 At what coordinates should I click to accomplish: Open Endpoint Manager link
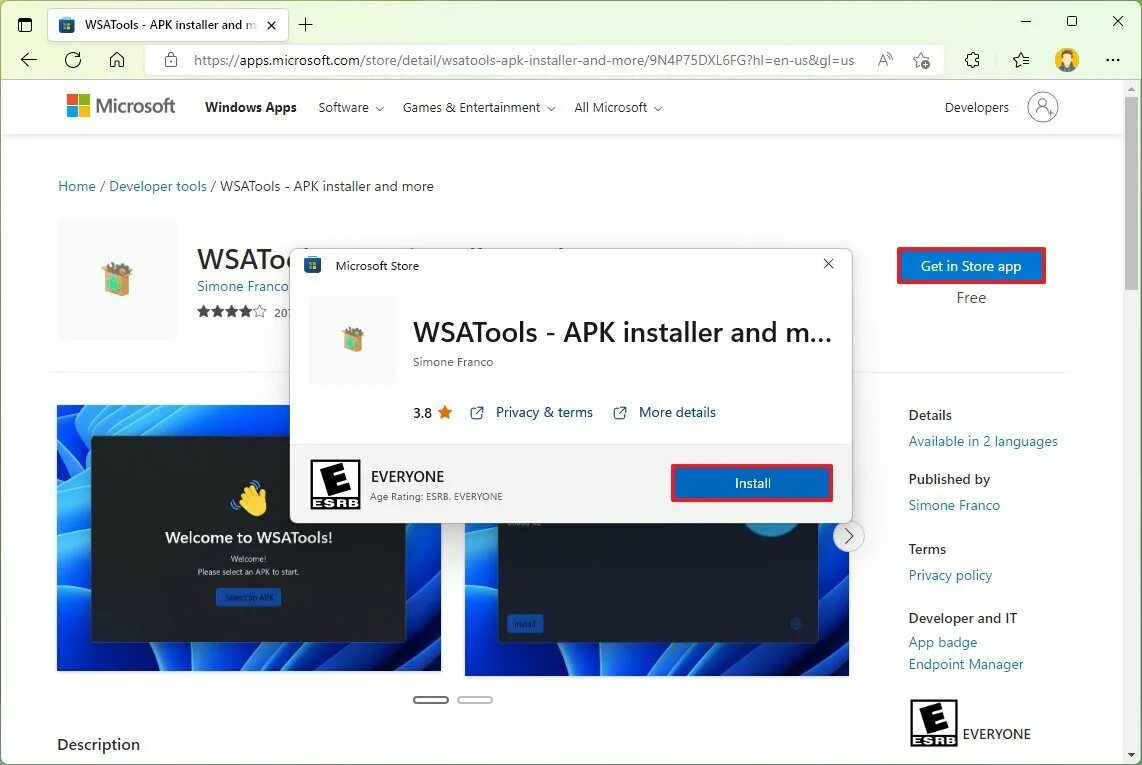tap(966, 664)
